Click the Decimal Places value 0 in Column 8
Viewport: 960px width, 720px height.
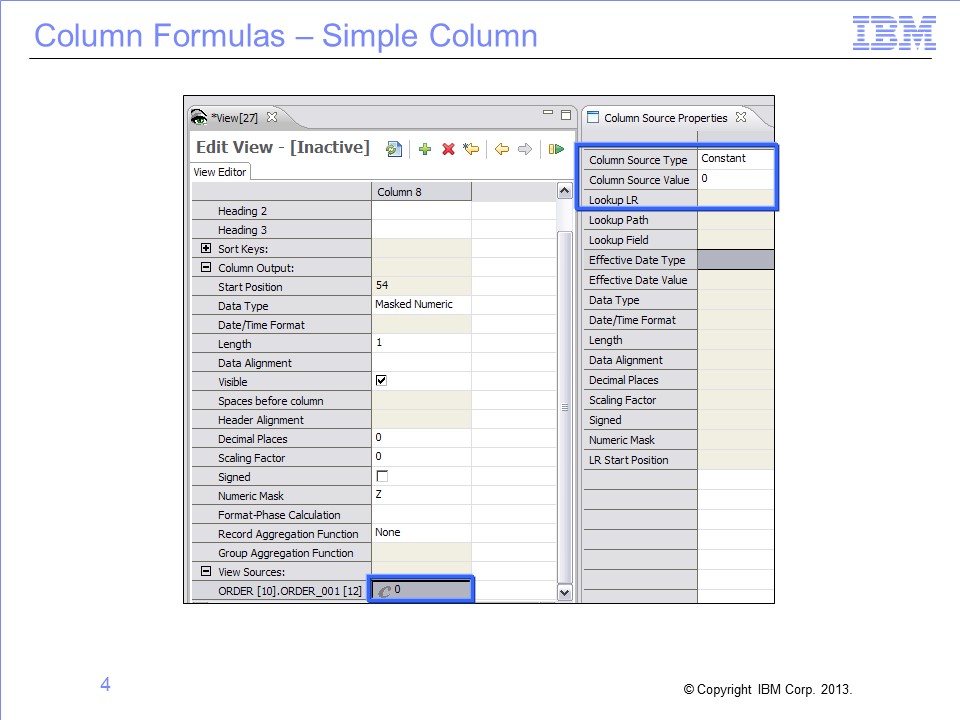point(421,438)
